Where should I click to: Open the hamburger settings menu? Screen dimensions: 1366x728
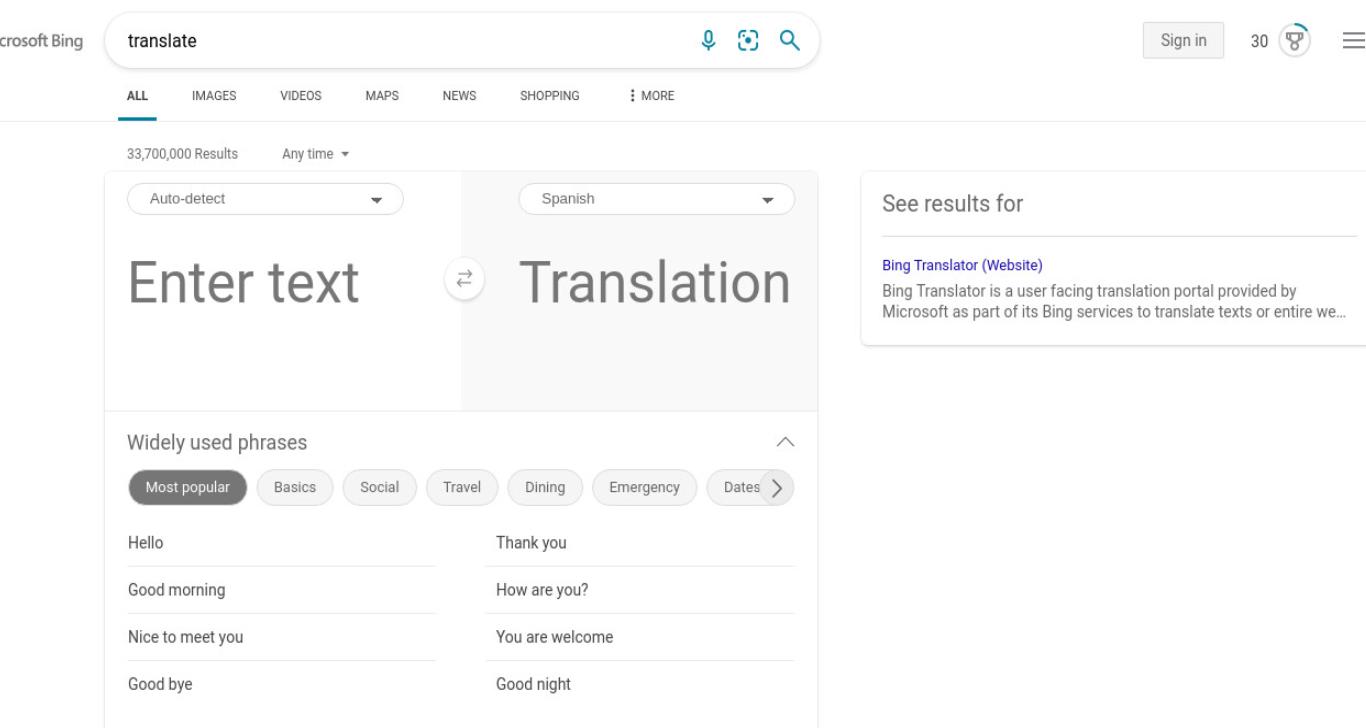tap(1353, 40)
